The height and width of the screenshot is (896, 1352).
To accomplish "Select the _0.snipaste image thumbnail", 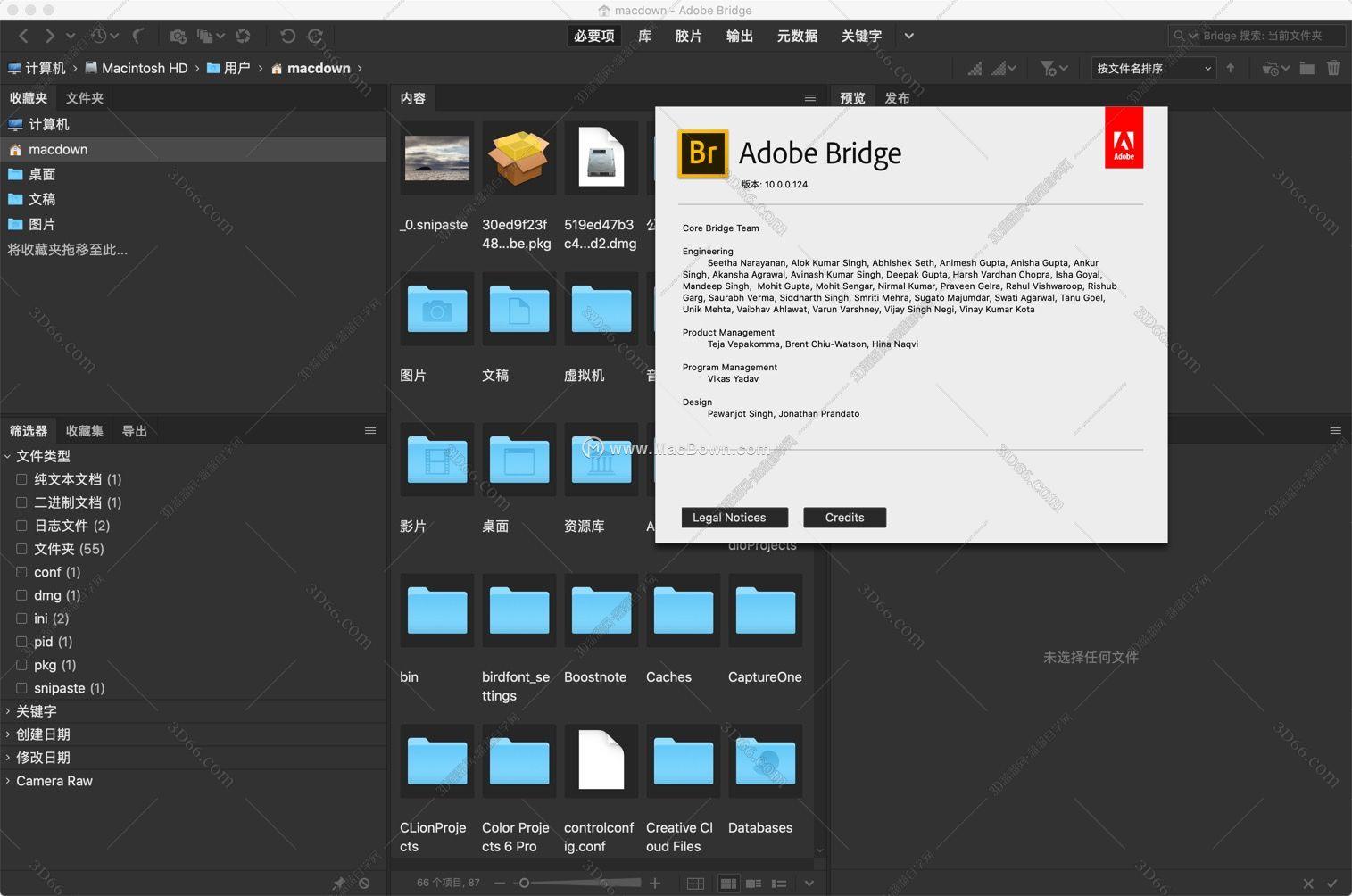I will (x=435, y=159).
